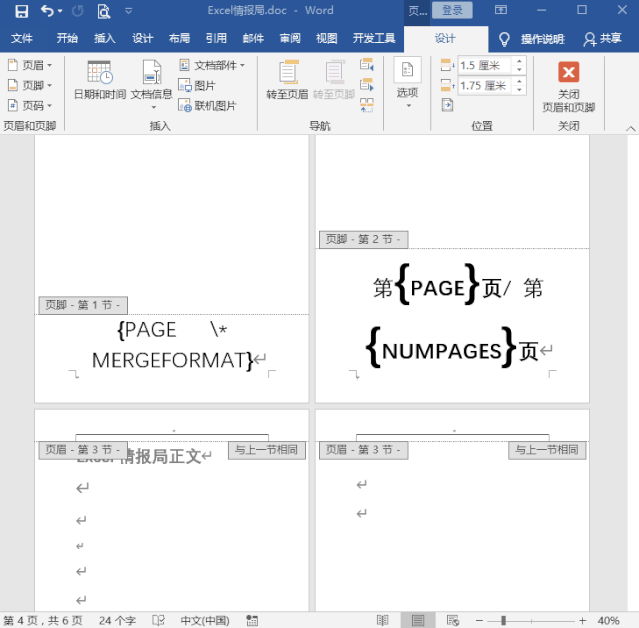Switch to the 插入 ribbon tab
The image size is (639, 628).
[105, 38]
